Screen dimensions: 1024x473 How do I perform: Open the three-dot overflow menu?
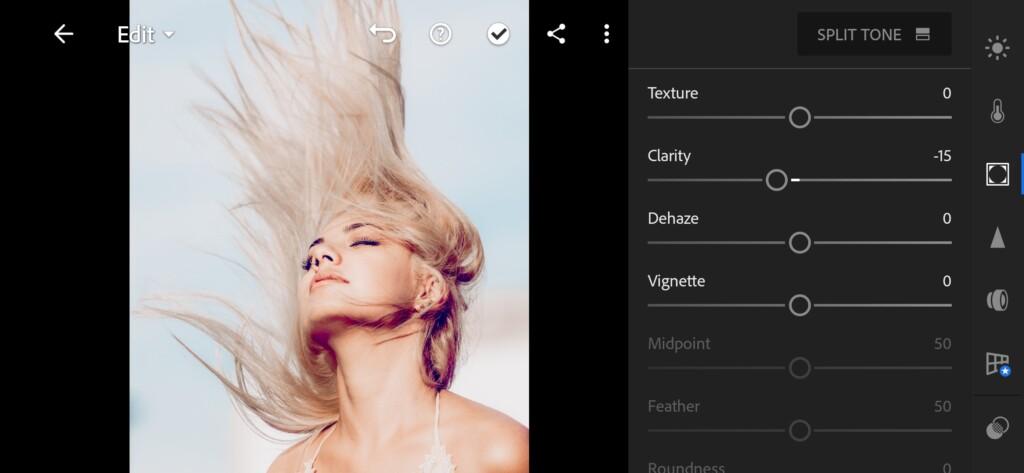[607, 34]
